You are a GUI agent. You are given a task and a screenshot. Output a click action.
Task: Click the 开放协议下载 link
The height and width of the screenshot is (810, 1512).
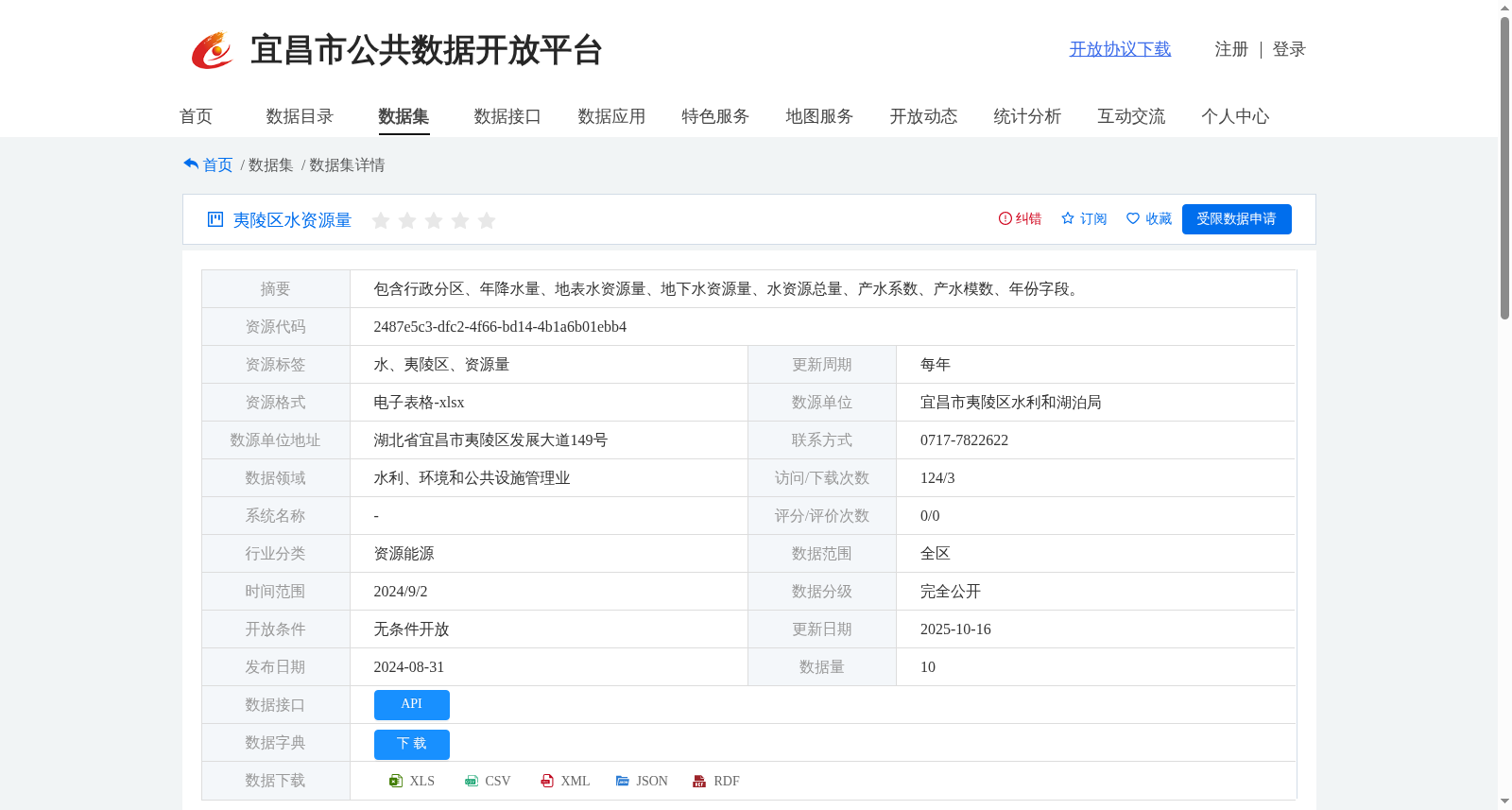(x=1120, y=49)
